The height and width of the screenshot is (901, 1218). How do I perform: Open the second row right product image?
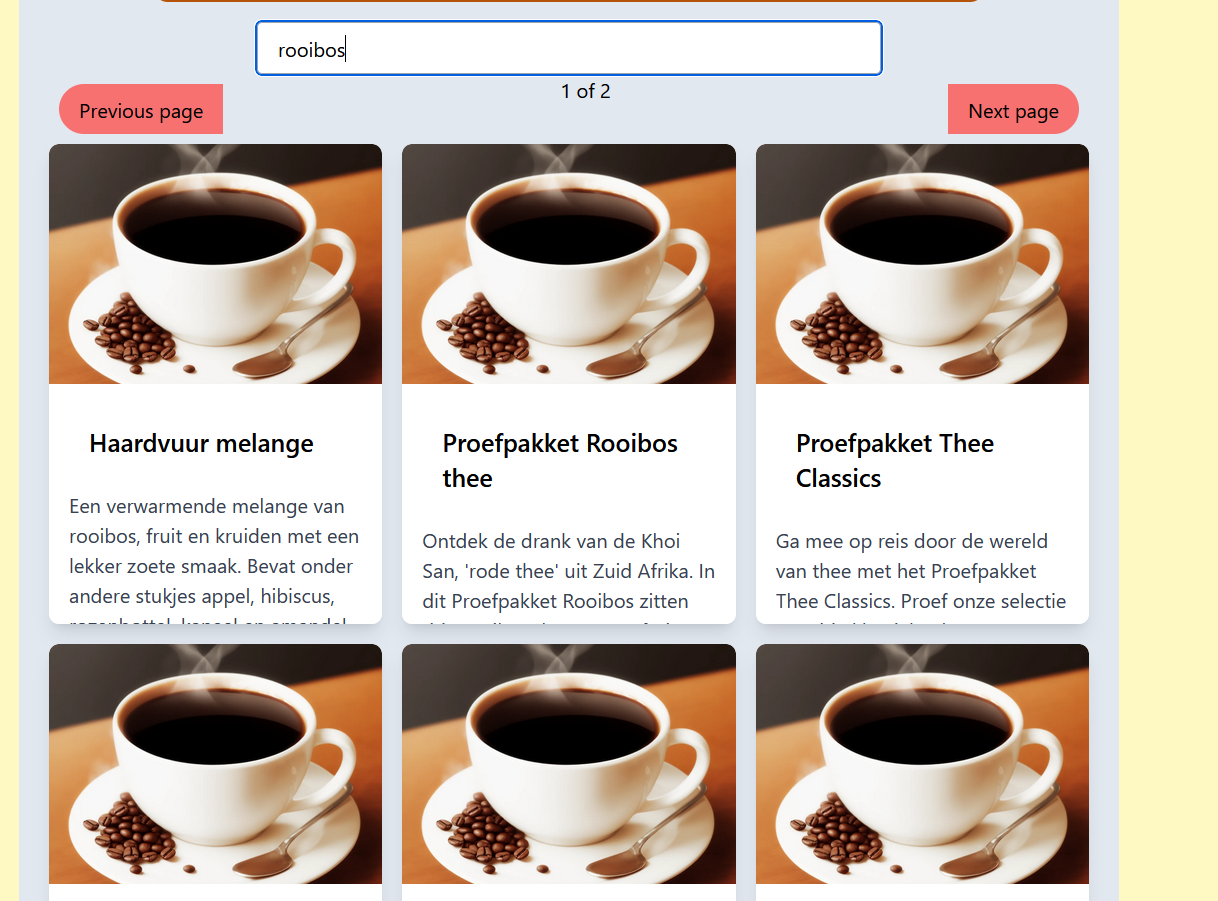[922, 764]
